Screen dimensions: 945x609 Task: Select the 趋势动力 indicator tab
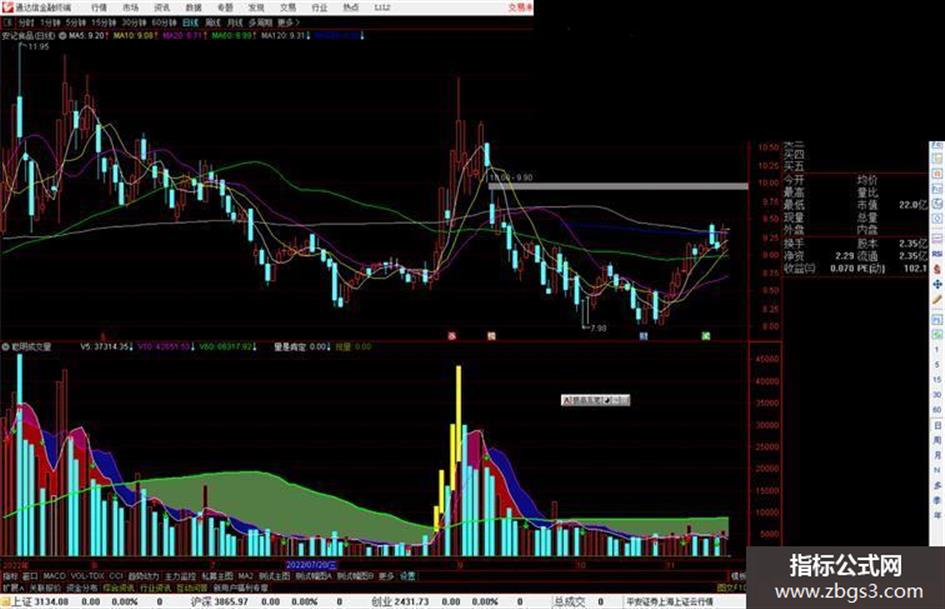click(x=143, y=576)
